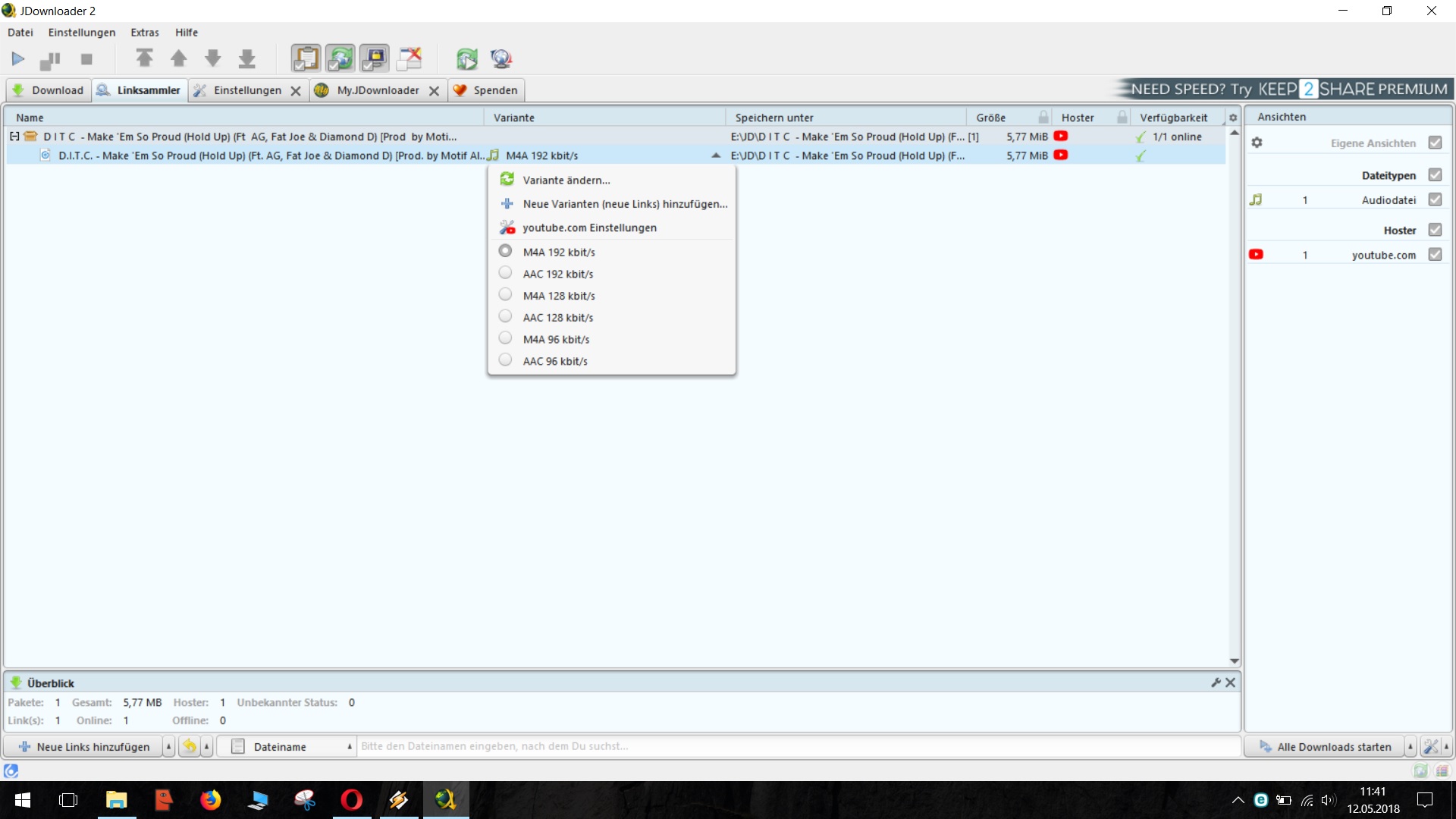Click Variante ändern menu entry
Screen dimensions: 1456x819
566,180
